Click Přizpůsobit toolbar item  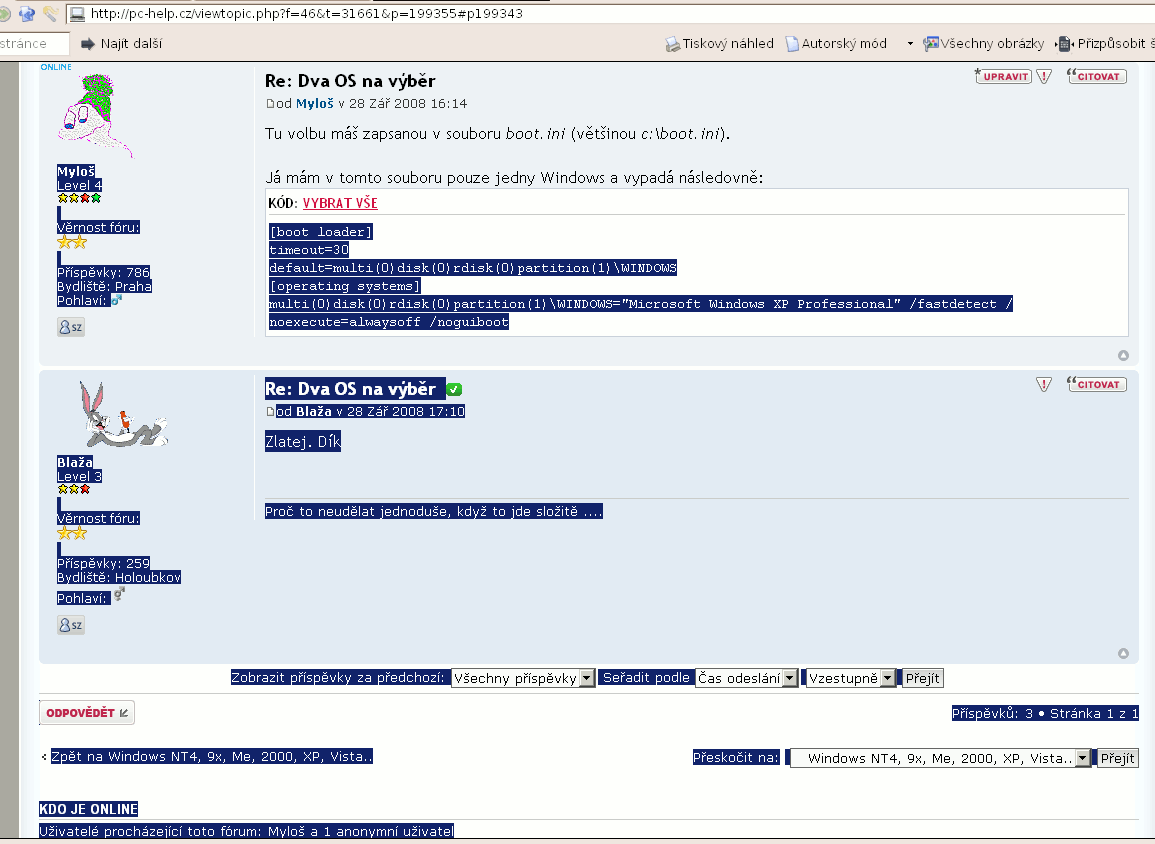click(x=1106, y=43)
